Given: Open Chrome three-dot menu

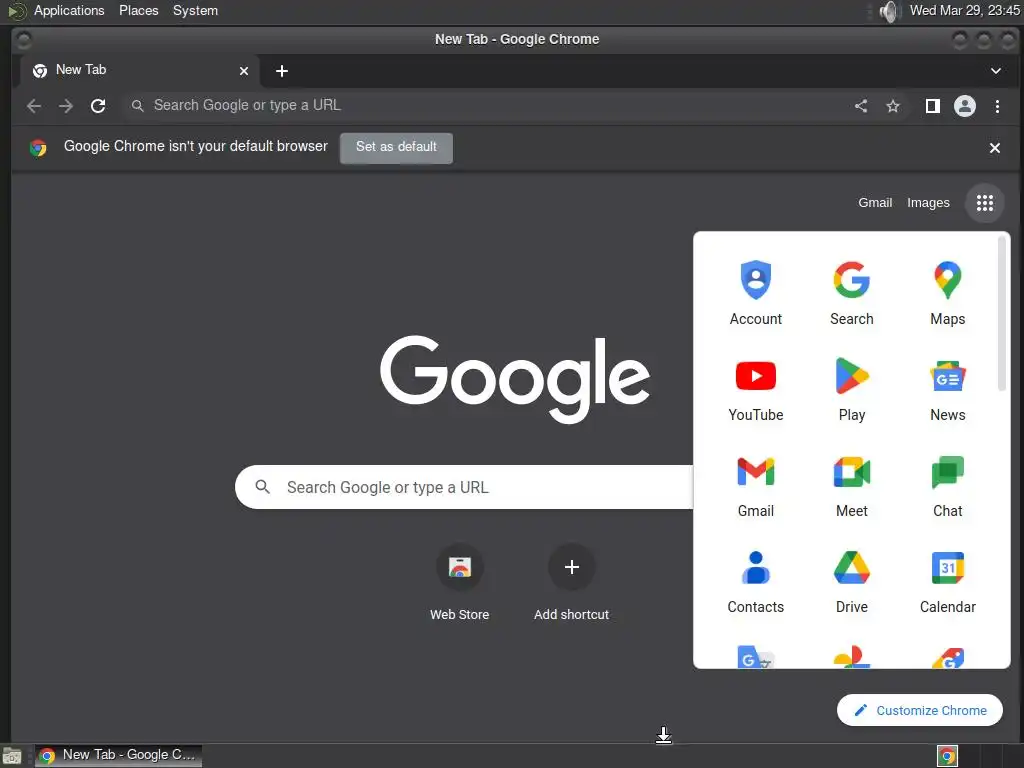Looking at the screenshot, I should (997, 106).
